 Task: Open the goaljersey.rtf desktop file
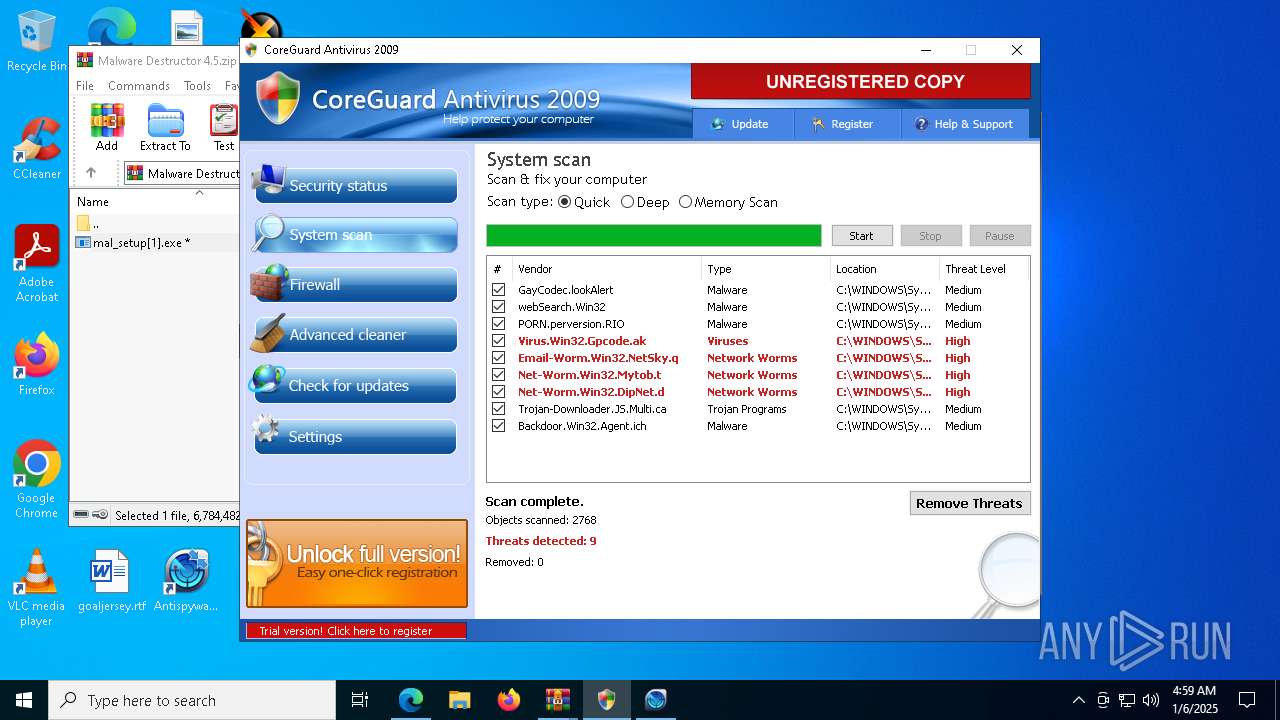pyautogui.click(x=111, y=580)
